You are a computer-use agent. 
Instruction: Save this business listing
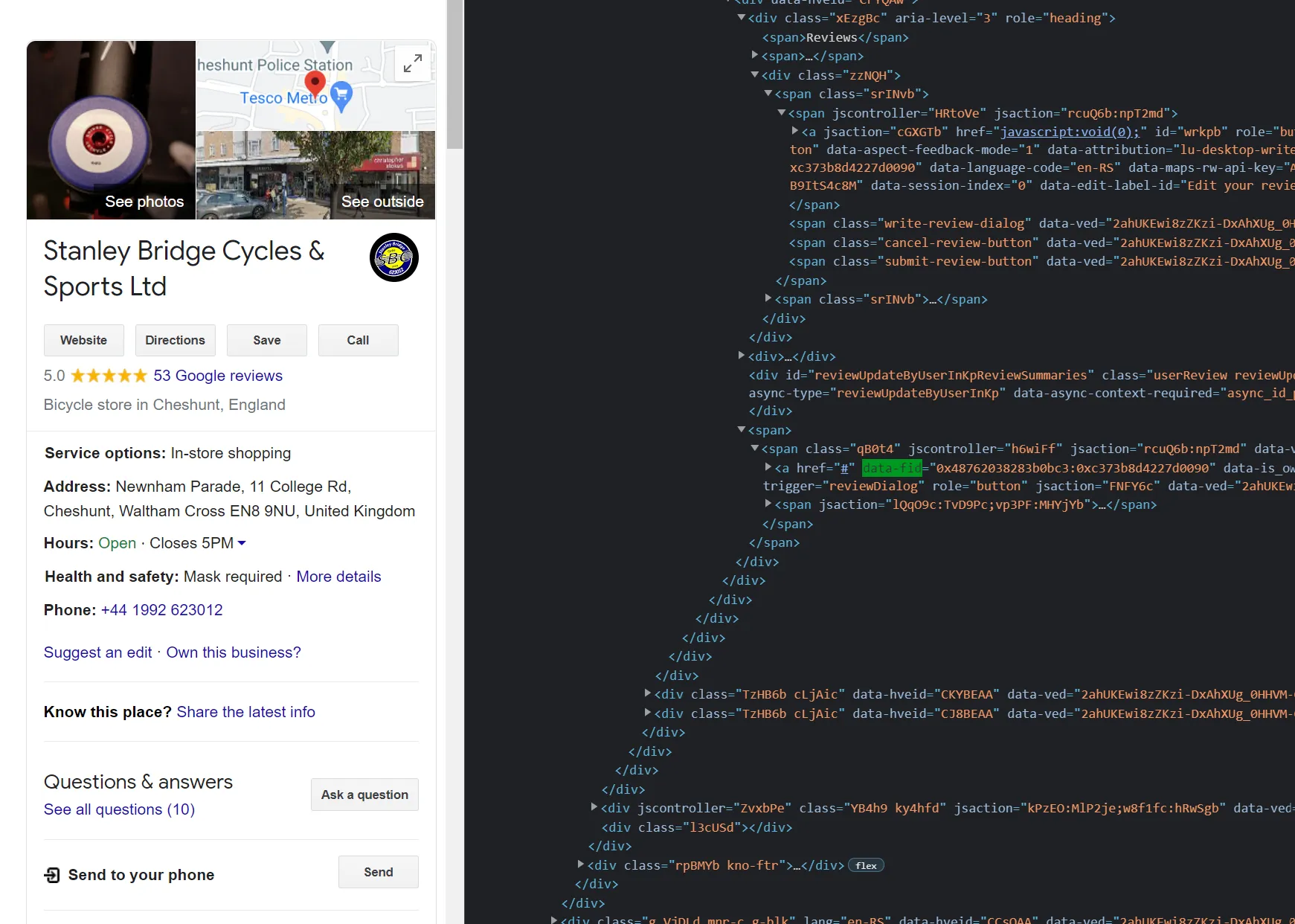267,340
